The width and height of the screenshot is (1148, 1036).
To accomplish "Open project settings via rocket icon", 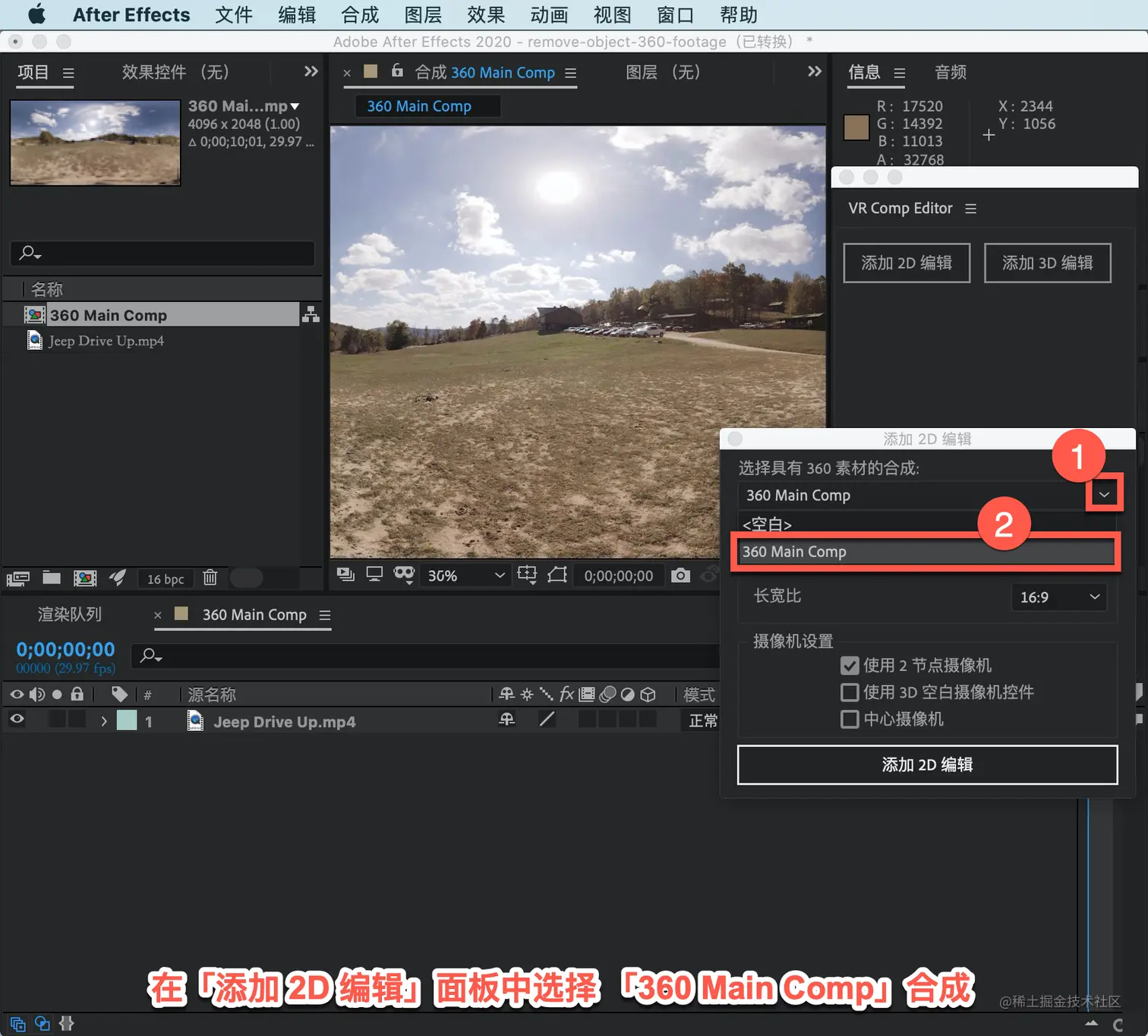I will (x=118, y=578).
